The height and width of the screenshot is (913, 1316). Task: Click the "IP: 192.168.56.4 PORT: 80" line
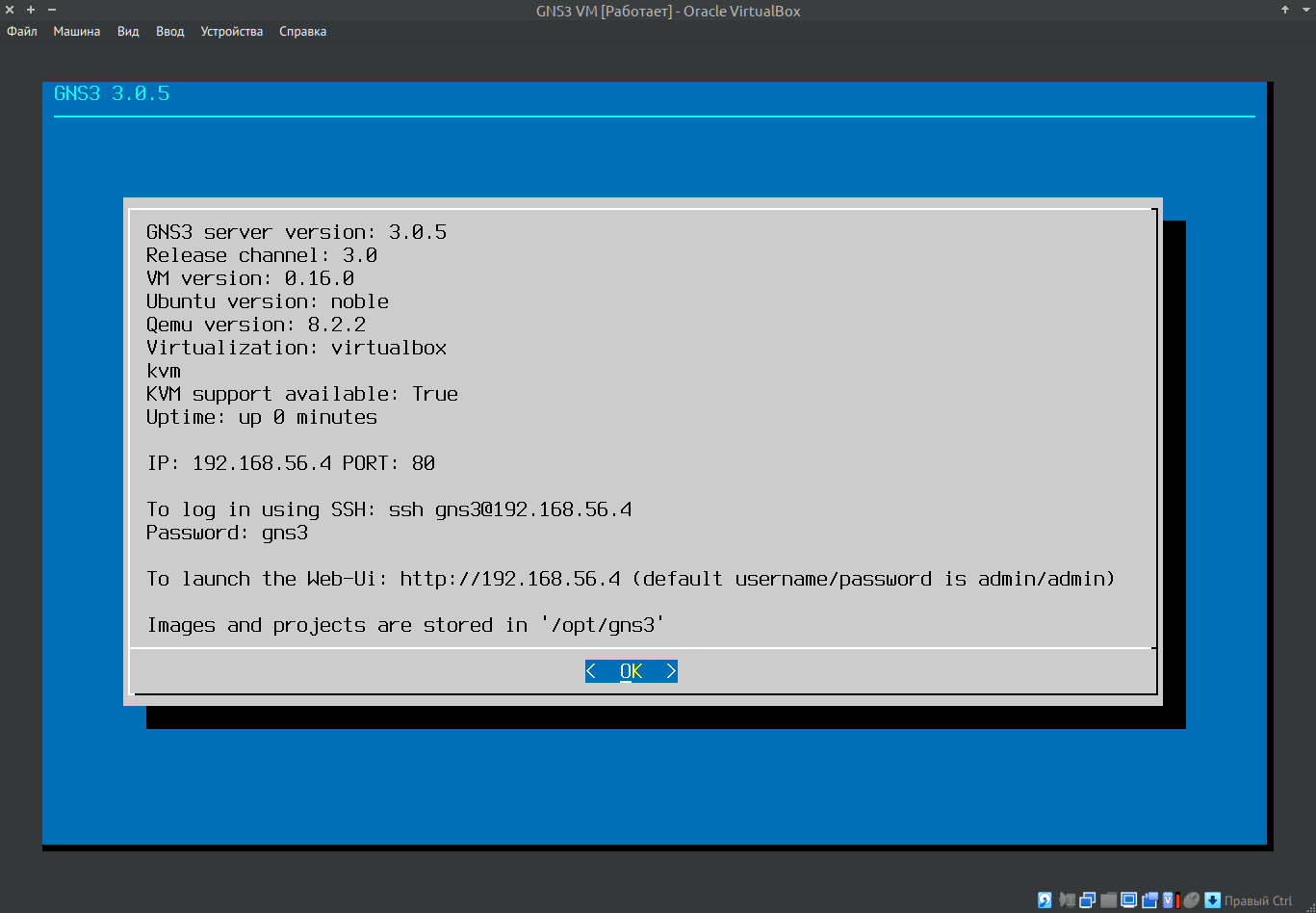coord(291,463)
